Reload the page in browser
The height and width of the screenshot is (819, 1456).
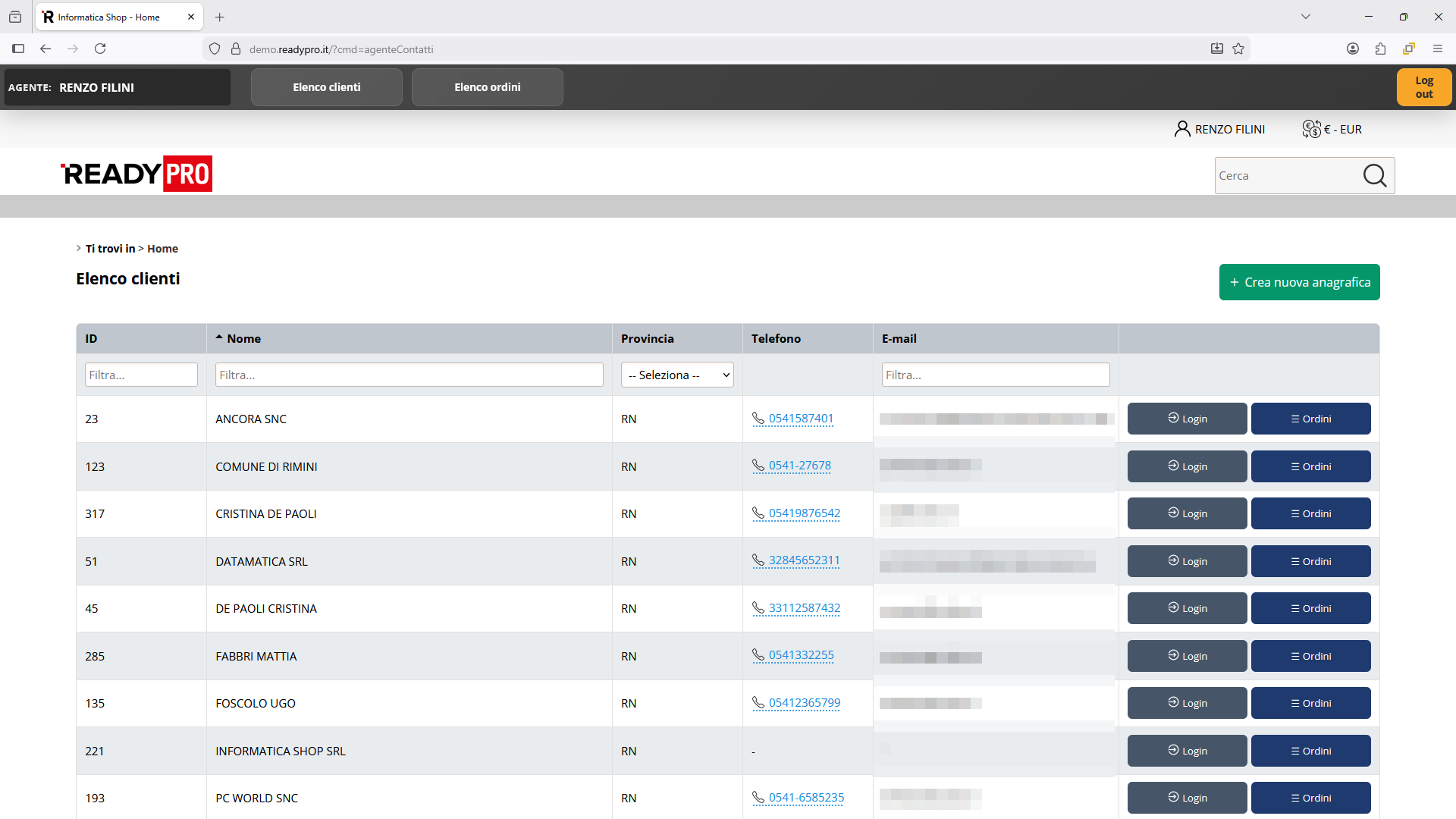coord(100,49)
